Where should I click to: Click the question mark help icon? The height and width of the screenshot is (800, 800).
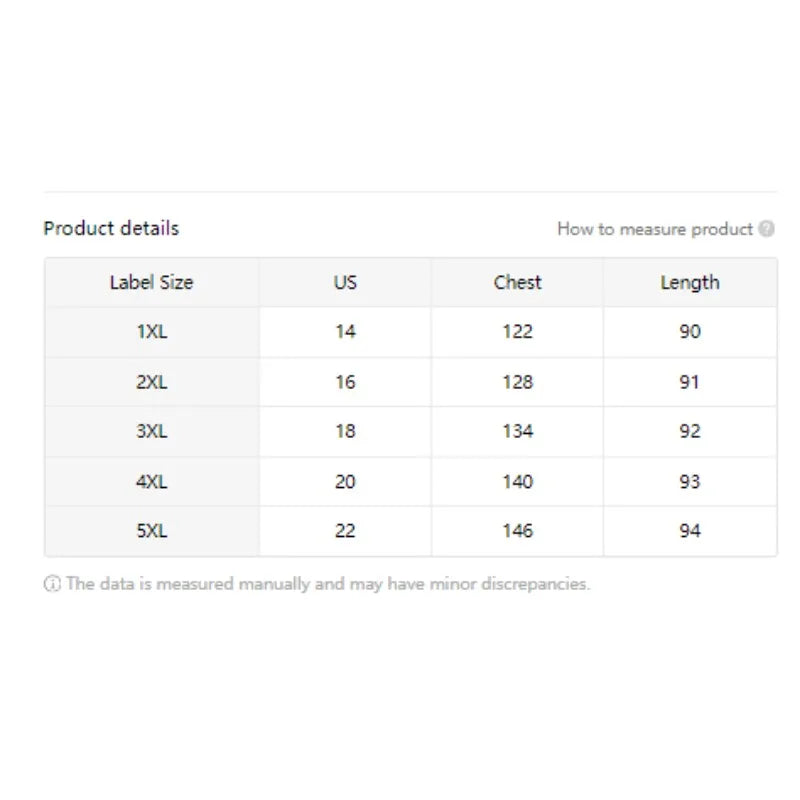(x=766, y=229)
